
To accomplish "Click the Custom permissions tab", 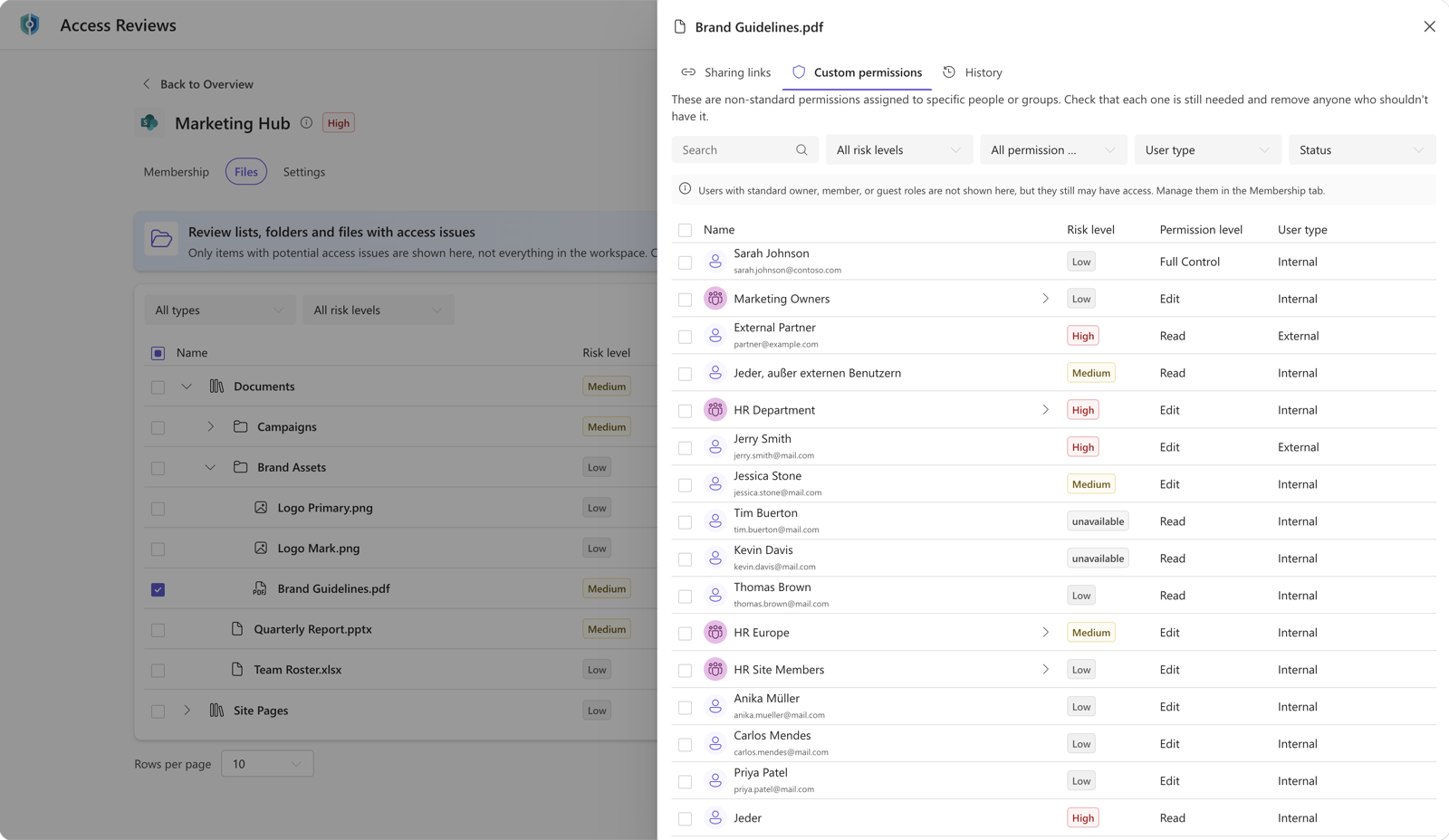I will coord(857,72).
